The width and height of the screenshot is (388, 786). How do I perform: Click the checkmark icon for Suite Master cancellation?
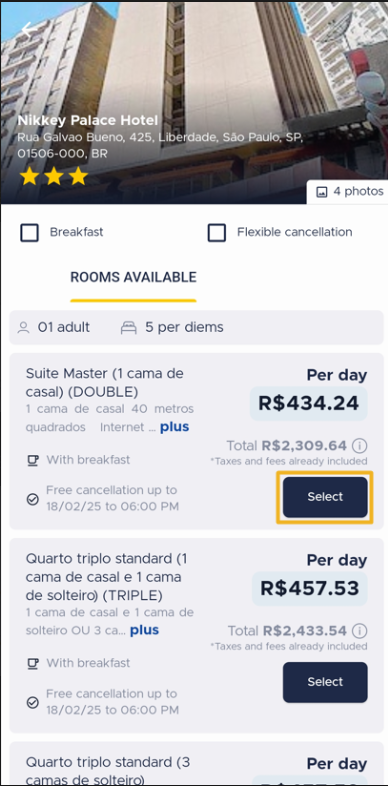[x=33, y=499]
